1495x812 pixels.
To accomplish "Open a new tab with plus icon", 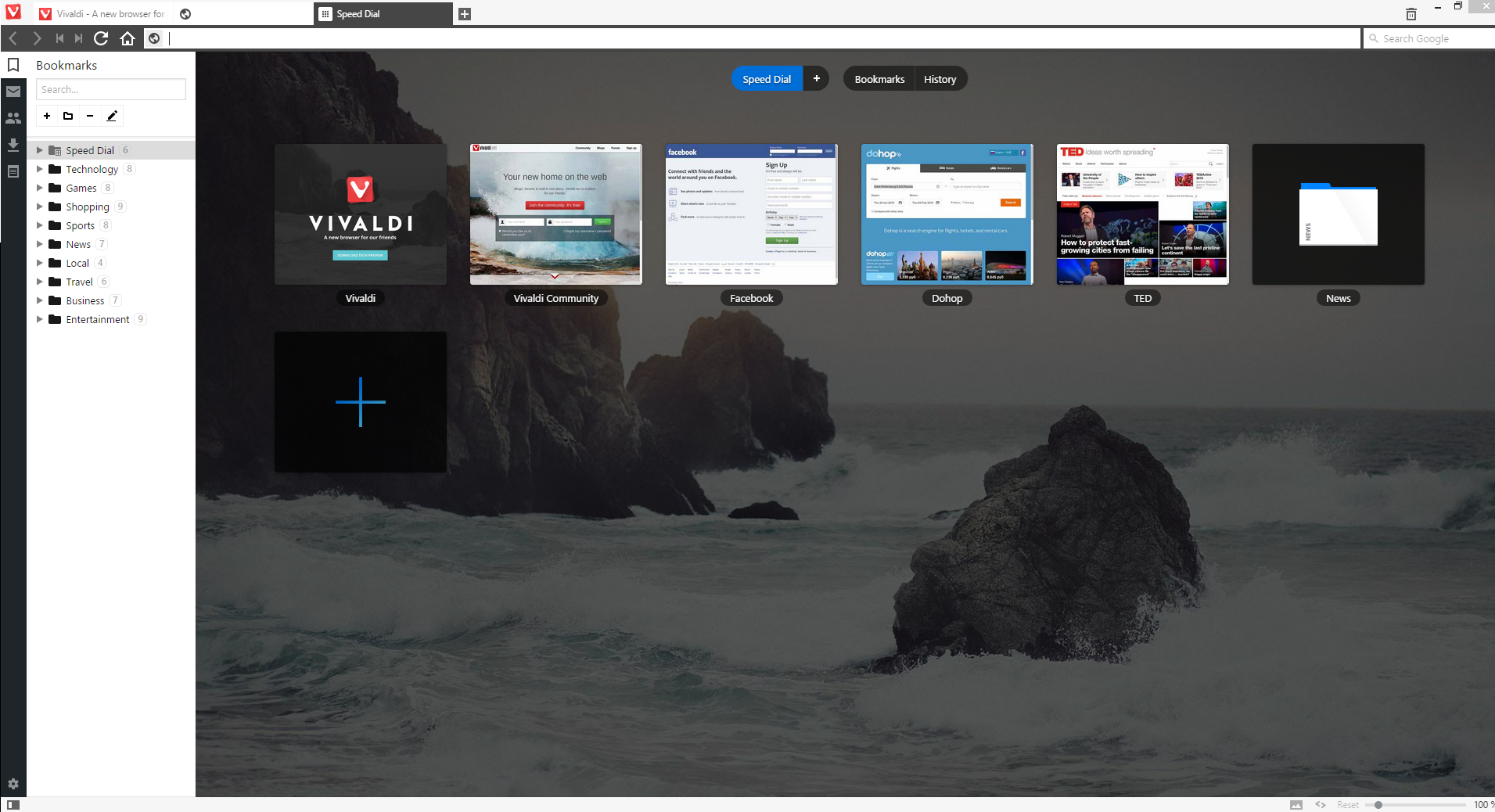I will point(465,14).
